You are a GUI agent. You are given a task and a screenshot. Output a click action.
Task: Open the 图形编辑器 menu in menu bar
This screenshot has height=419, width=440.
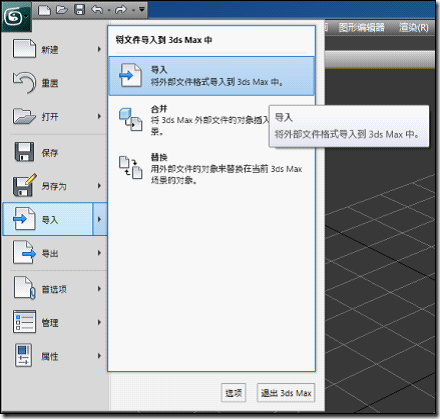[x=361, y=27]
